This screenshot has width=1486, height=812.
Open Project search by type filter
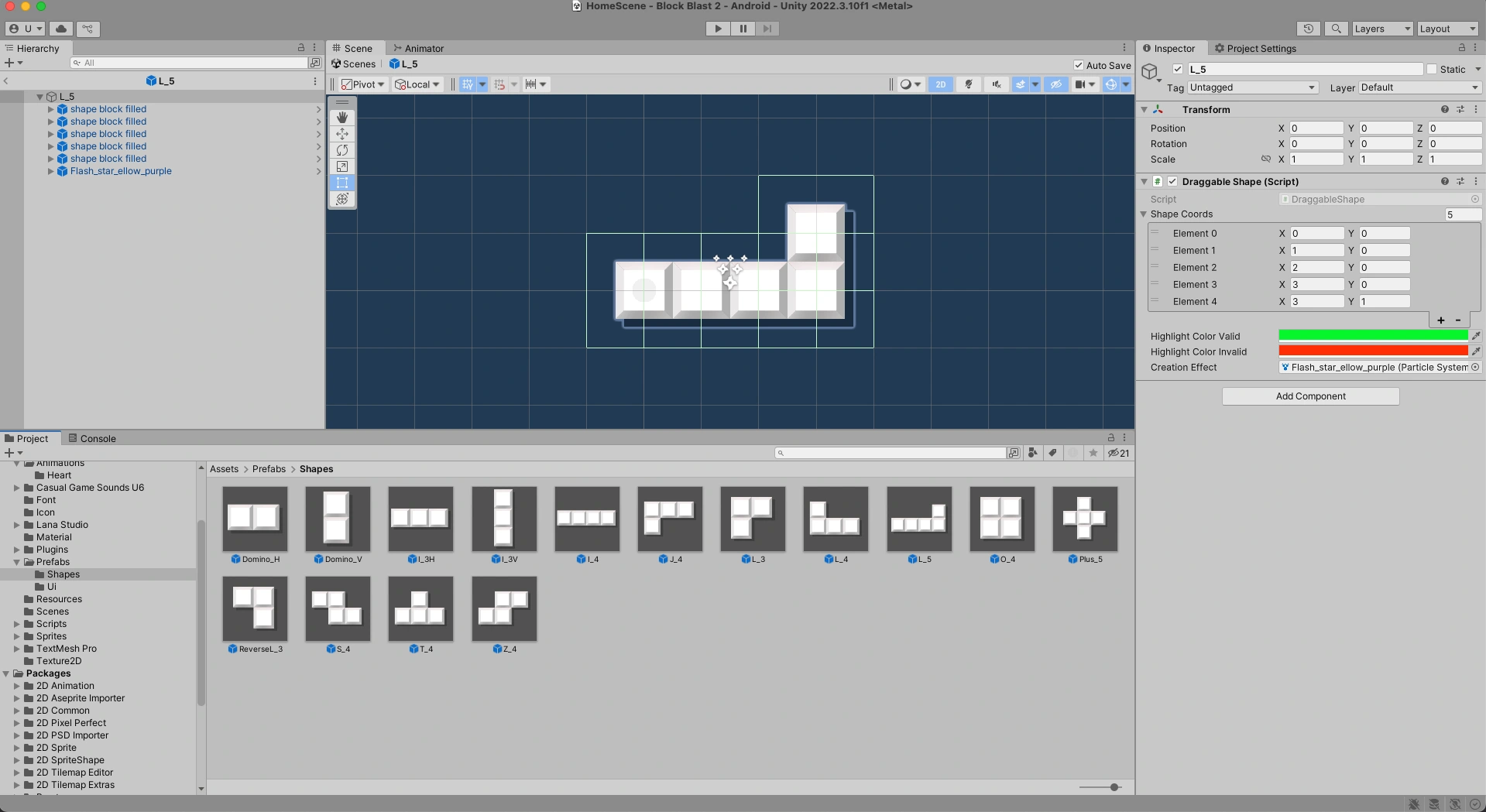(1032, 453)
